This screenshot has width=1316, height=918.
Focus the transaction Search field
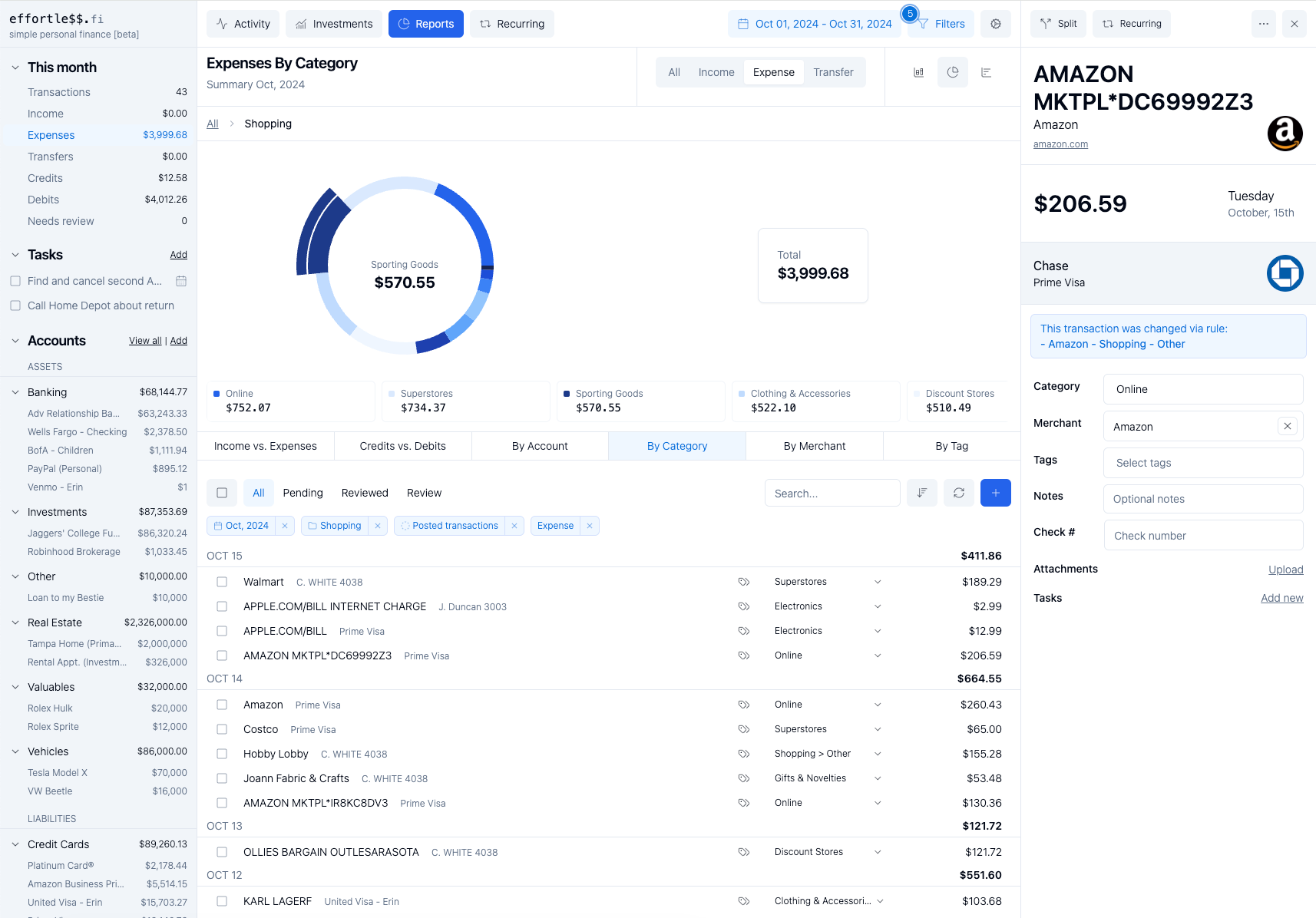[832, 493]
